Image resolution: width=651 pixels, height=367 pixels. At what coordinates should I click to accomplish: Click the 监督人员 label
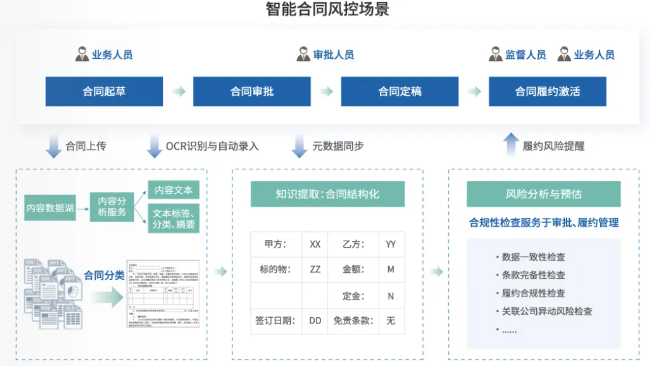pyautogui.click(x=526, y=54)
